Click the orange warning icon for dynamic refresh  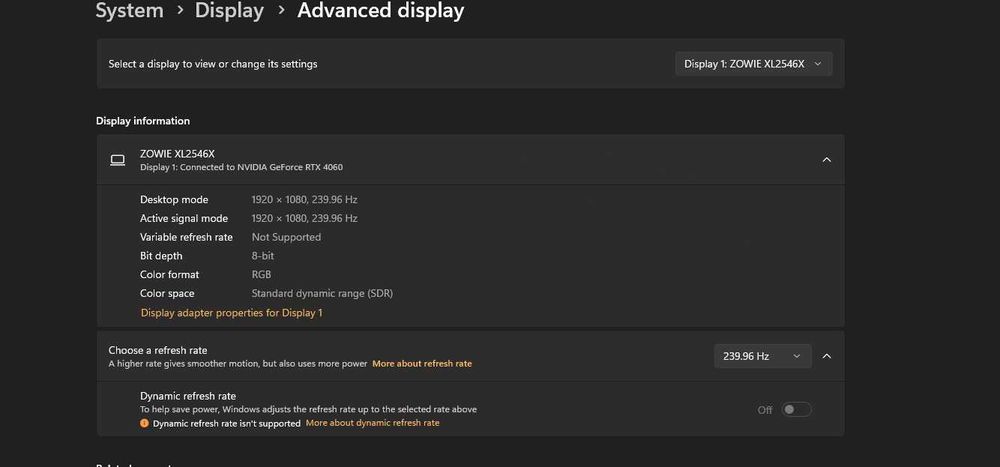(144, 423)
